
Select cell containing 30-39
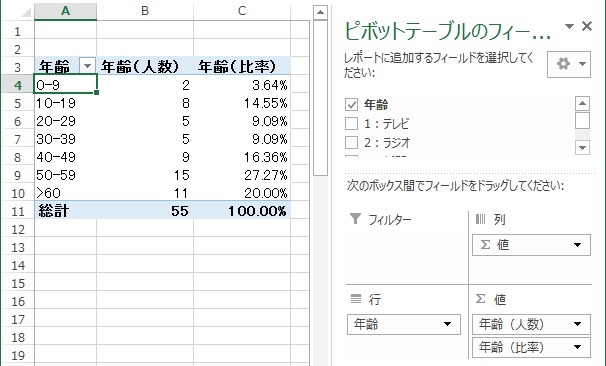[65, 139]
